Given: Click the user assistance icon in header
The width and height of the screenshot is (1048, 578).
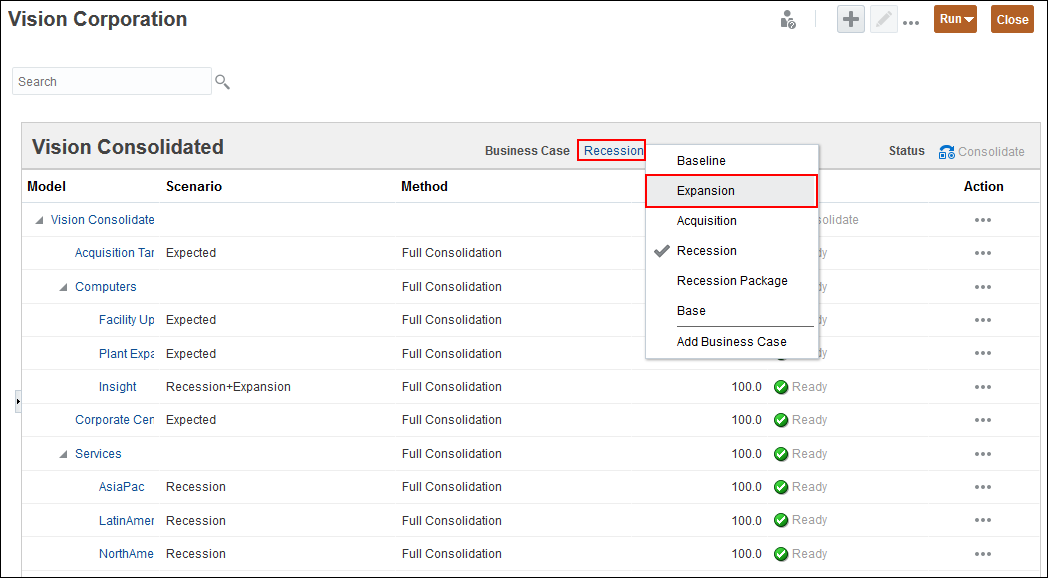Looking at the screenshot, I should click(788, 19).
